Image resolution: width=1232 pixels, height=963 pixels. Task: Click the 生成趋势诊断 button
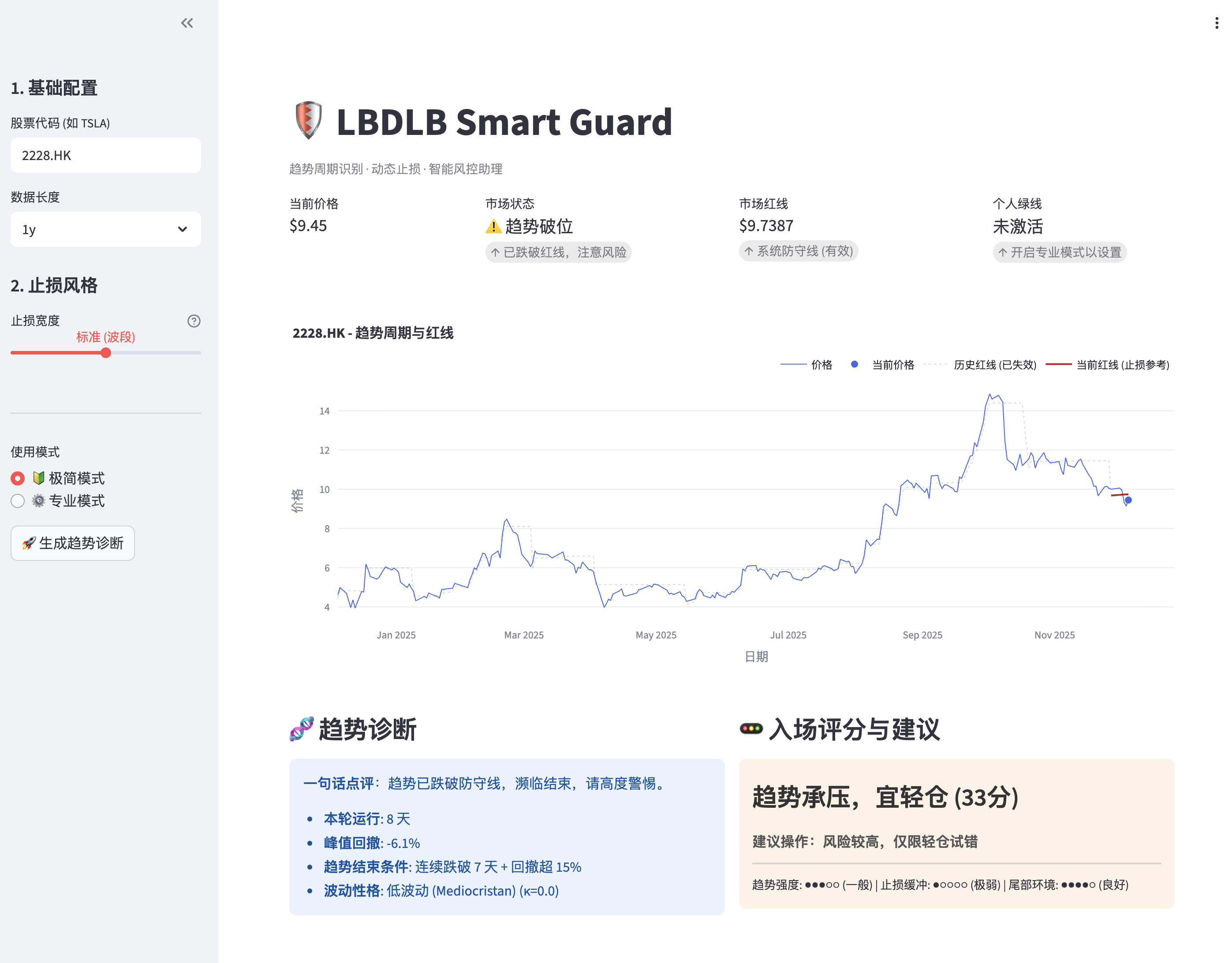73,543
